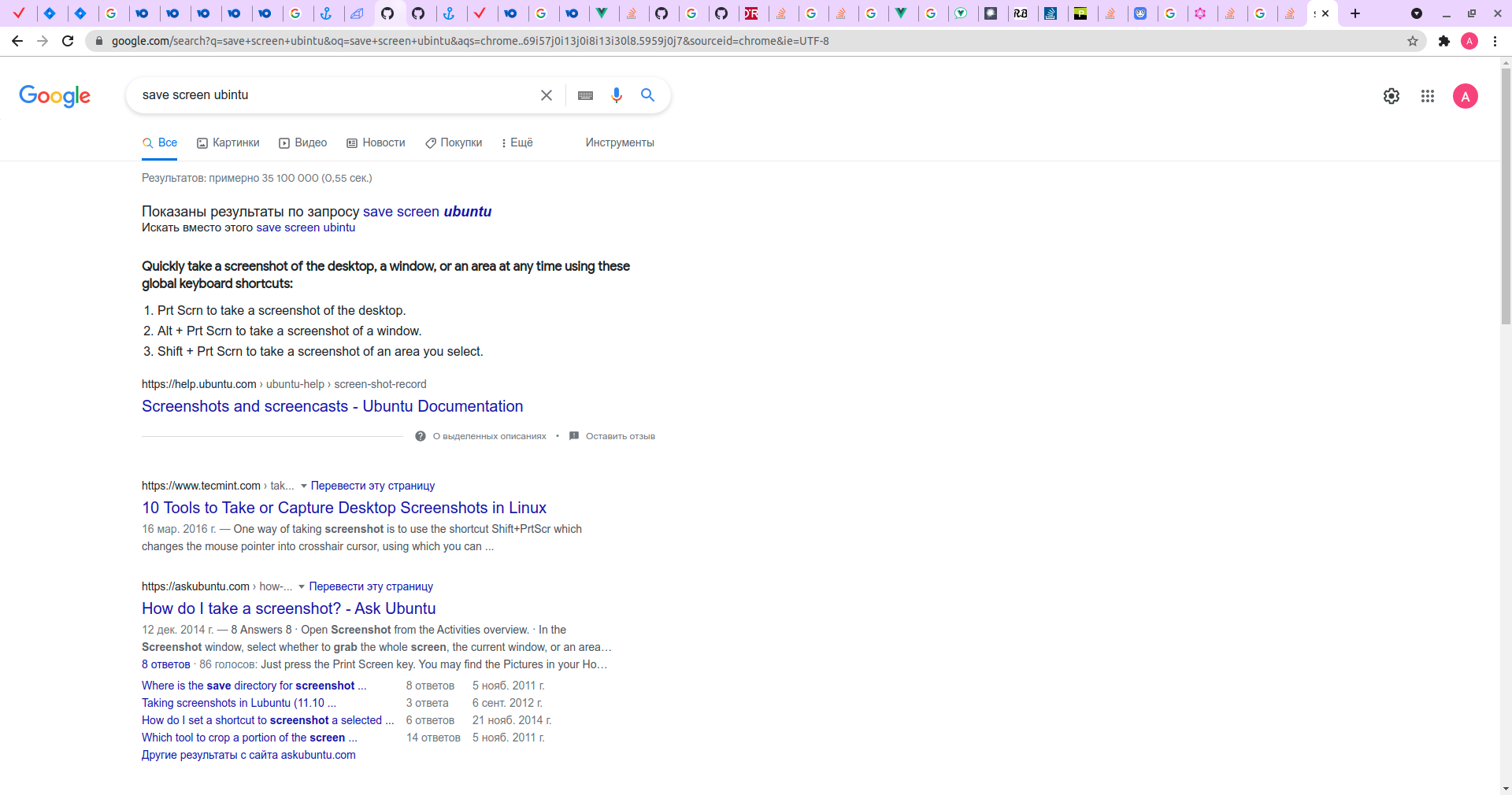Close the active Google search tab

tap(1325, 13)
